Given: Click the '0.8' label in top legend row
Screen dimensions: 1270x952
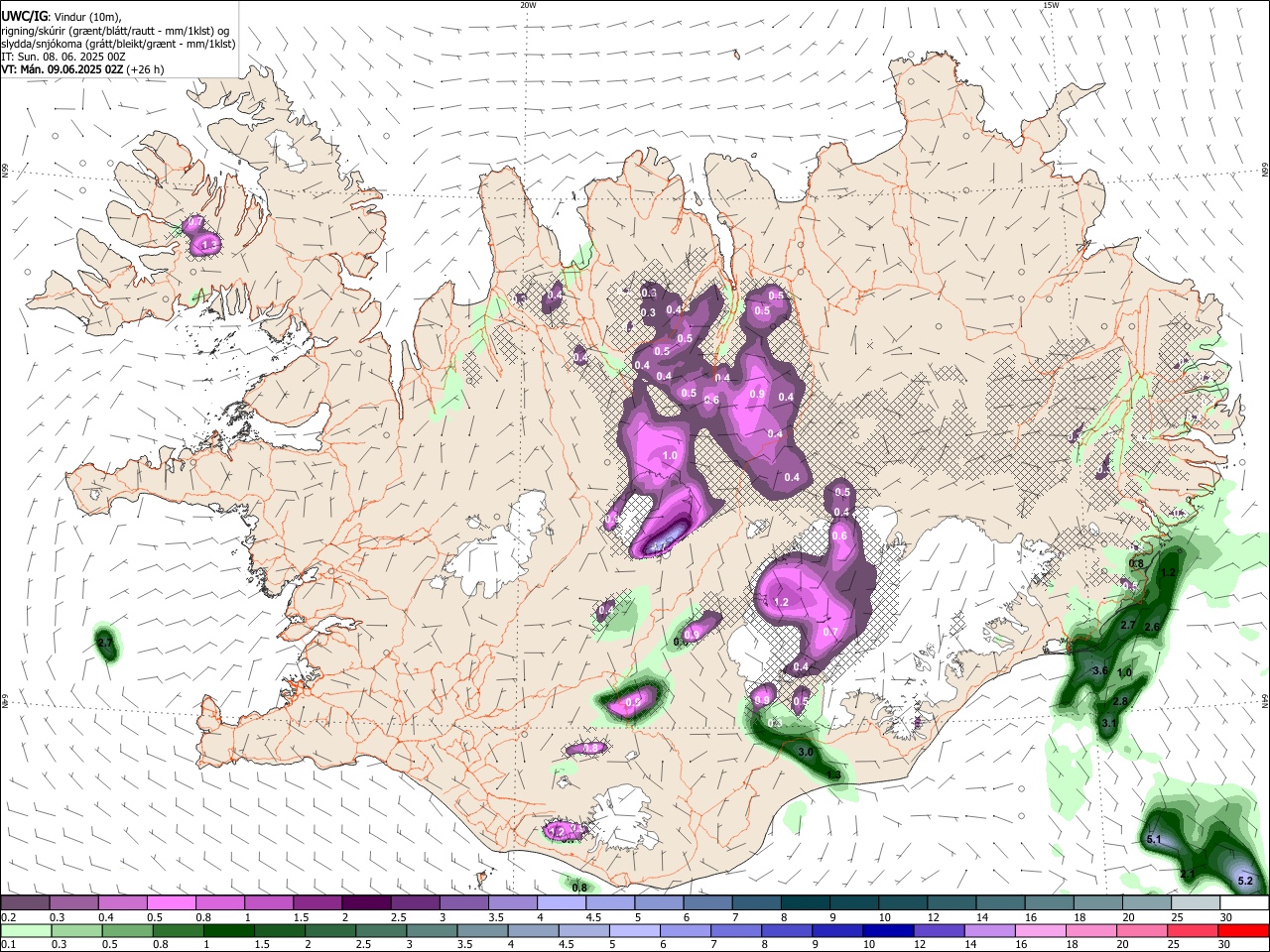Looking at the screenshot, I should pyautogui.click(x=203, y=917).
